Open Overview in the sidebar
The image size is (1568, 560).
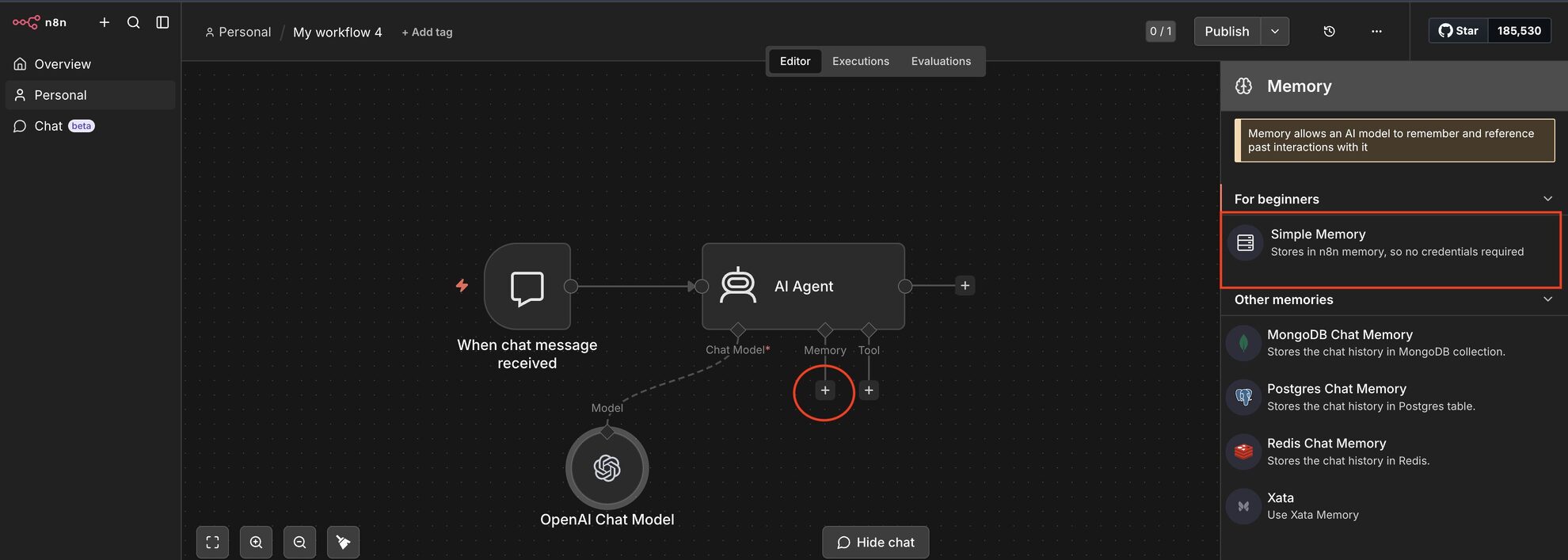point(90,64)
